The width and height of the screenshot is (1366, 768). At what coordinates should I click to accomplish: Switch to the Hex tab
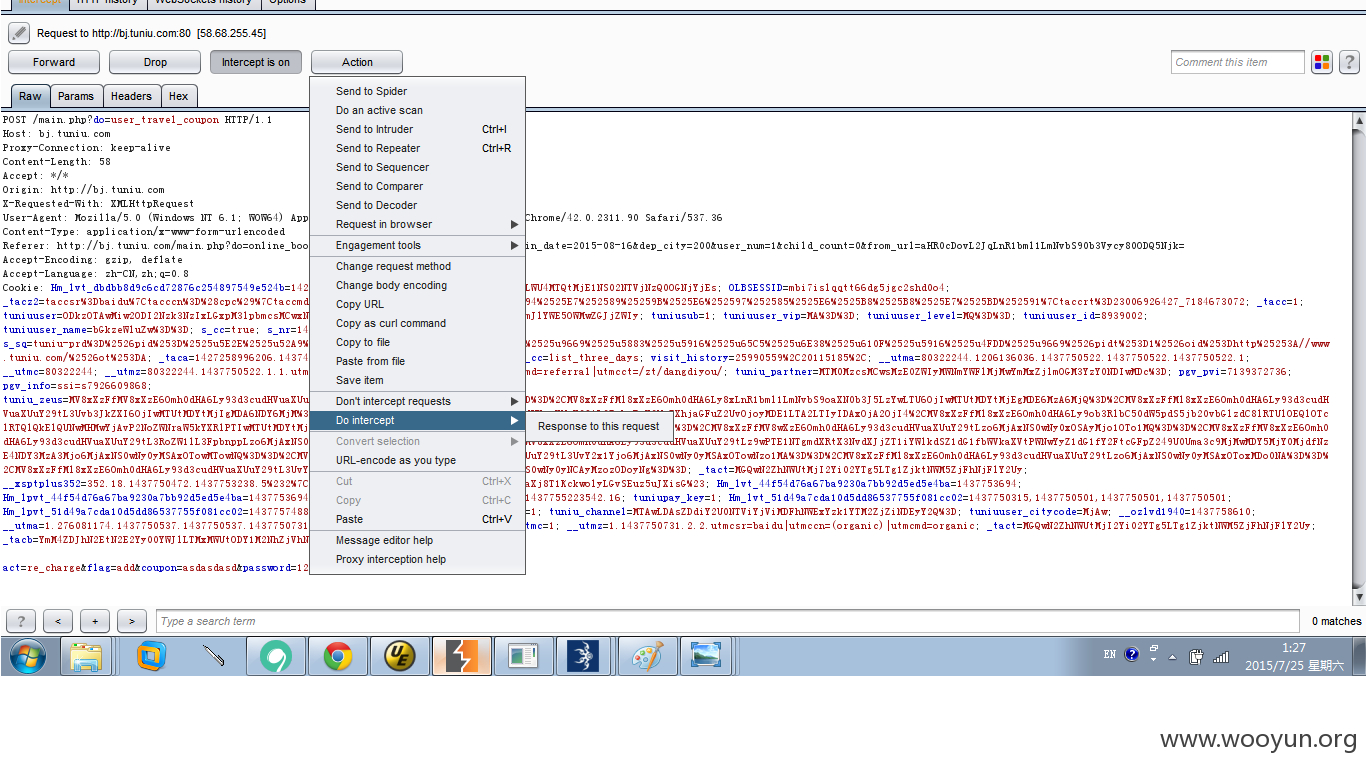[179, 96]
